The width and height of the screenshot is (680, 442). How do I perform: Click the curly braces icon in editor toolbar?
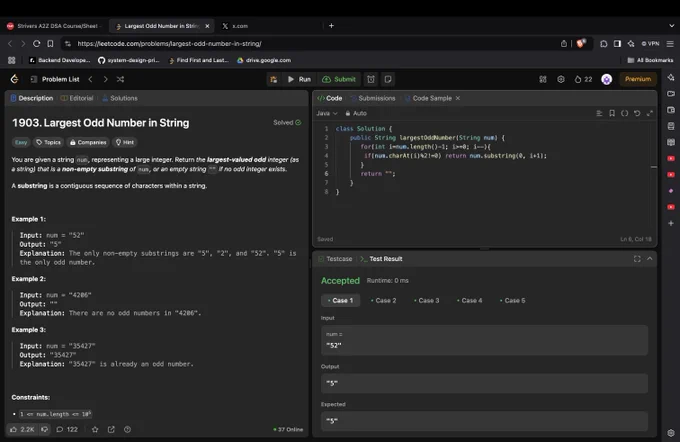click(x=624, y=113)
